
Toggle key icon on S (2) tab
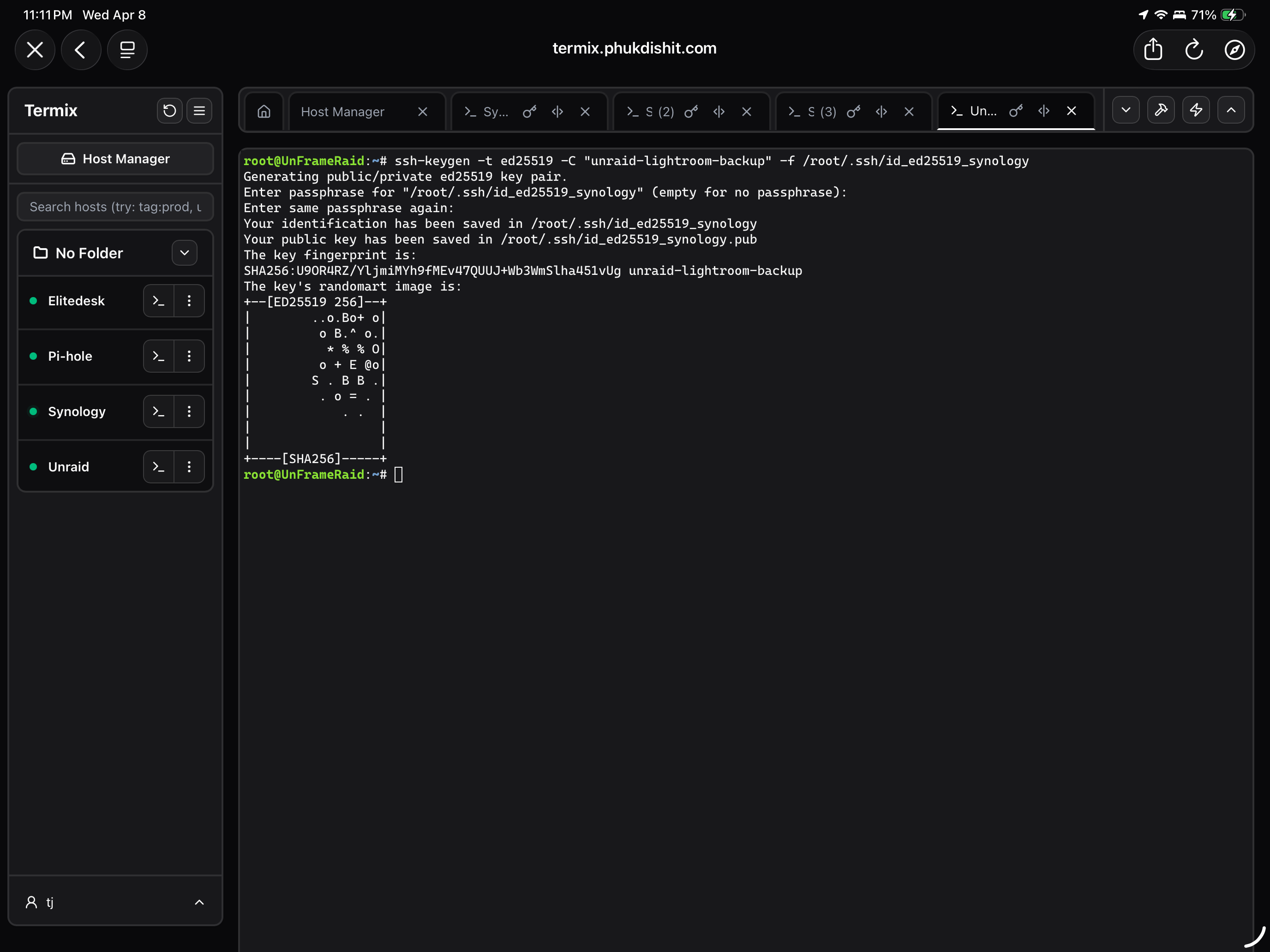(691, 111)
